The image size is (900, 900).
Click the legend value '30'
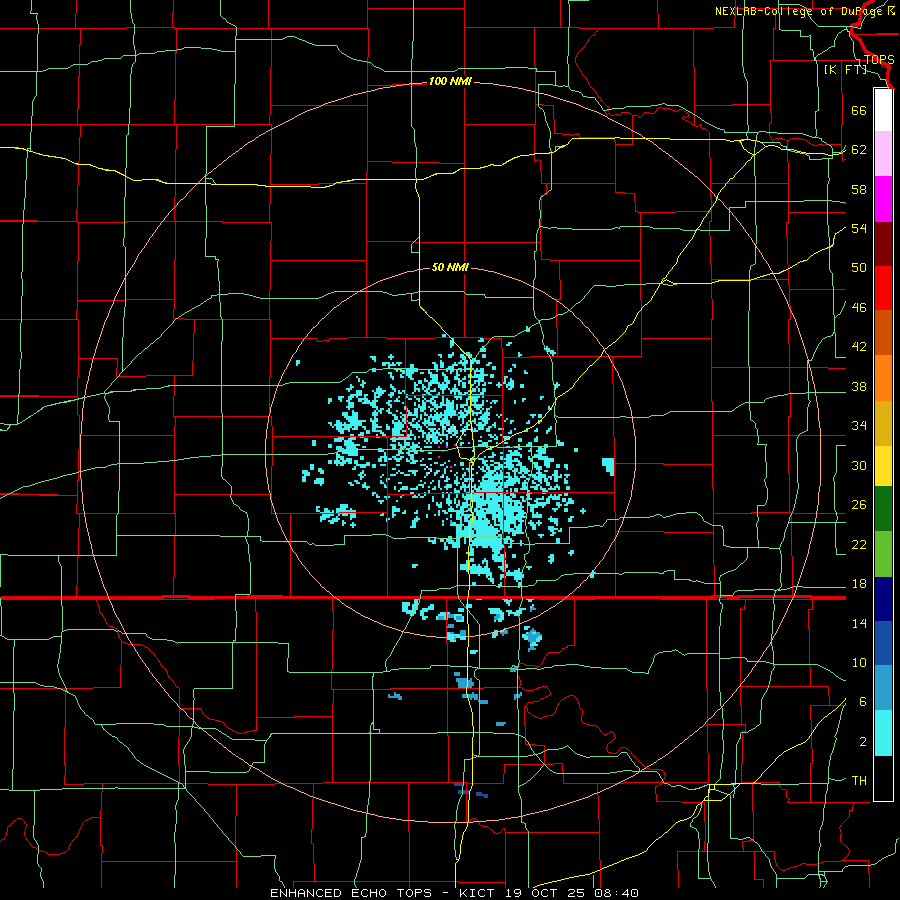(x=859, y=465)
